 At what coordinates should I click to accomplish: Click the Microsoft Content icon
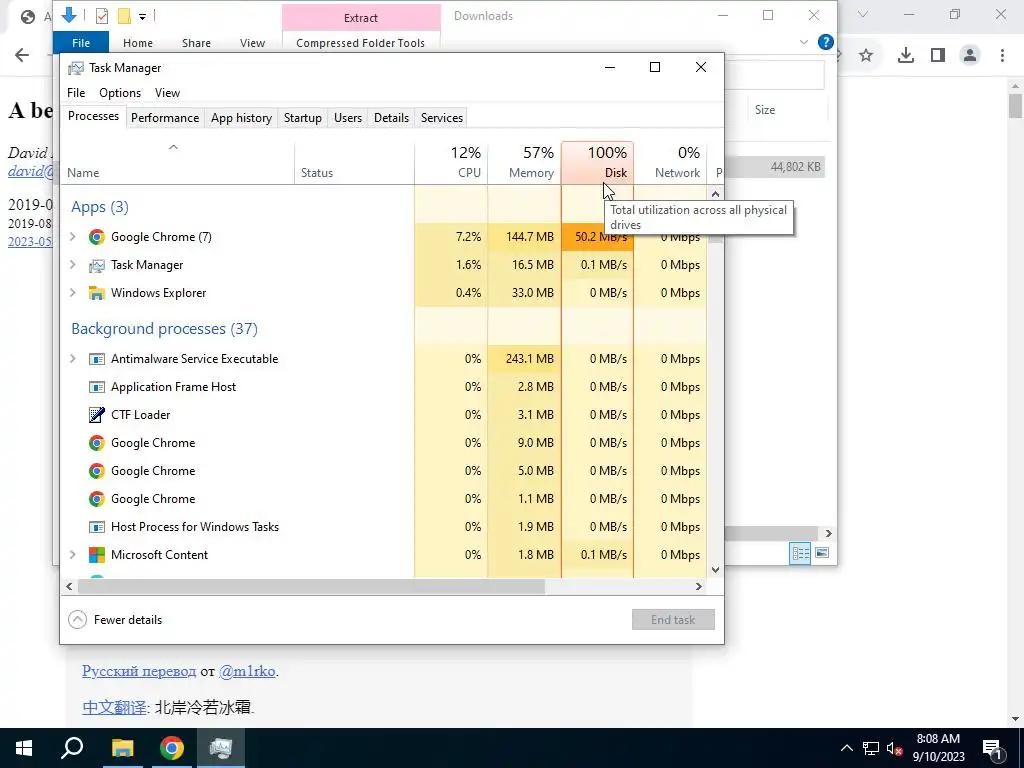[97, 555]
